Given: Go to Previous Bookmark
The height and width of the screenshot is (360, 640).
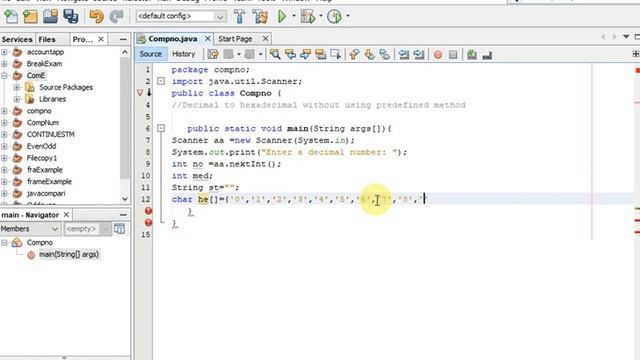Looking at the screenshot, I should (x=354, y=54).
